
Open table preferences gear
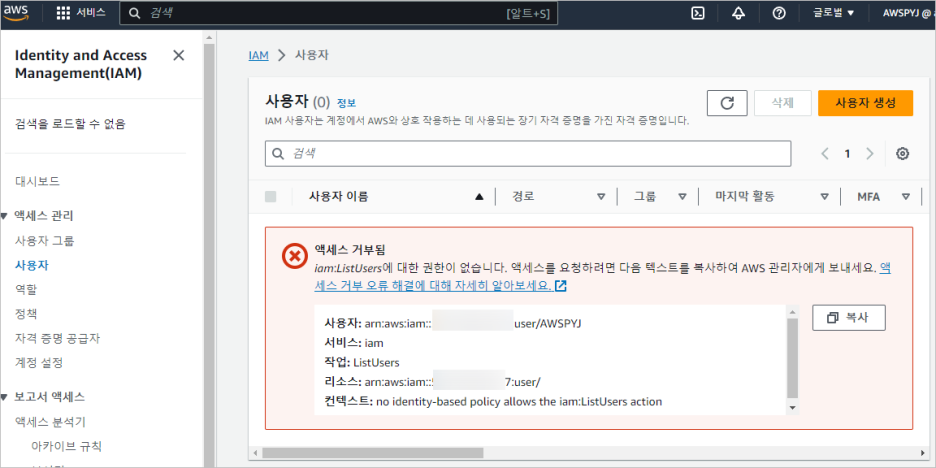[903, 154]
